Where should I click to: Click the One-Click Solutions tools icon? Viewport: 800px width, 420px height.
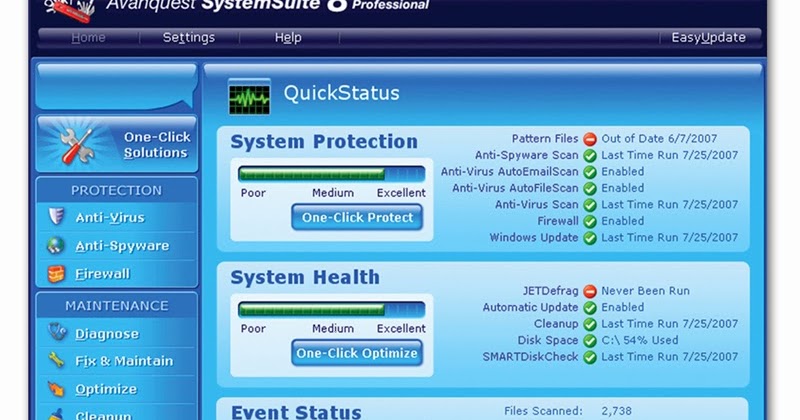[x=77, y=145]
